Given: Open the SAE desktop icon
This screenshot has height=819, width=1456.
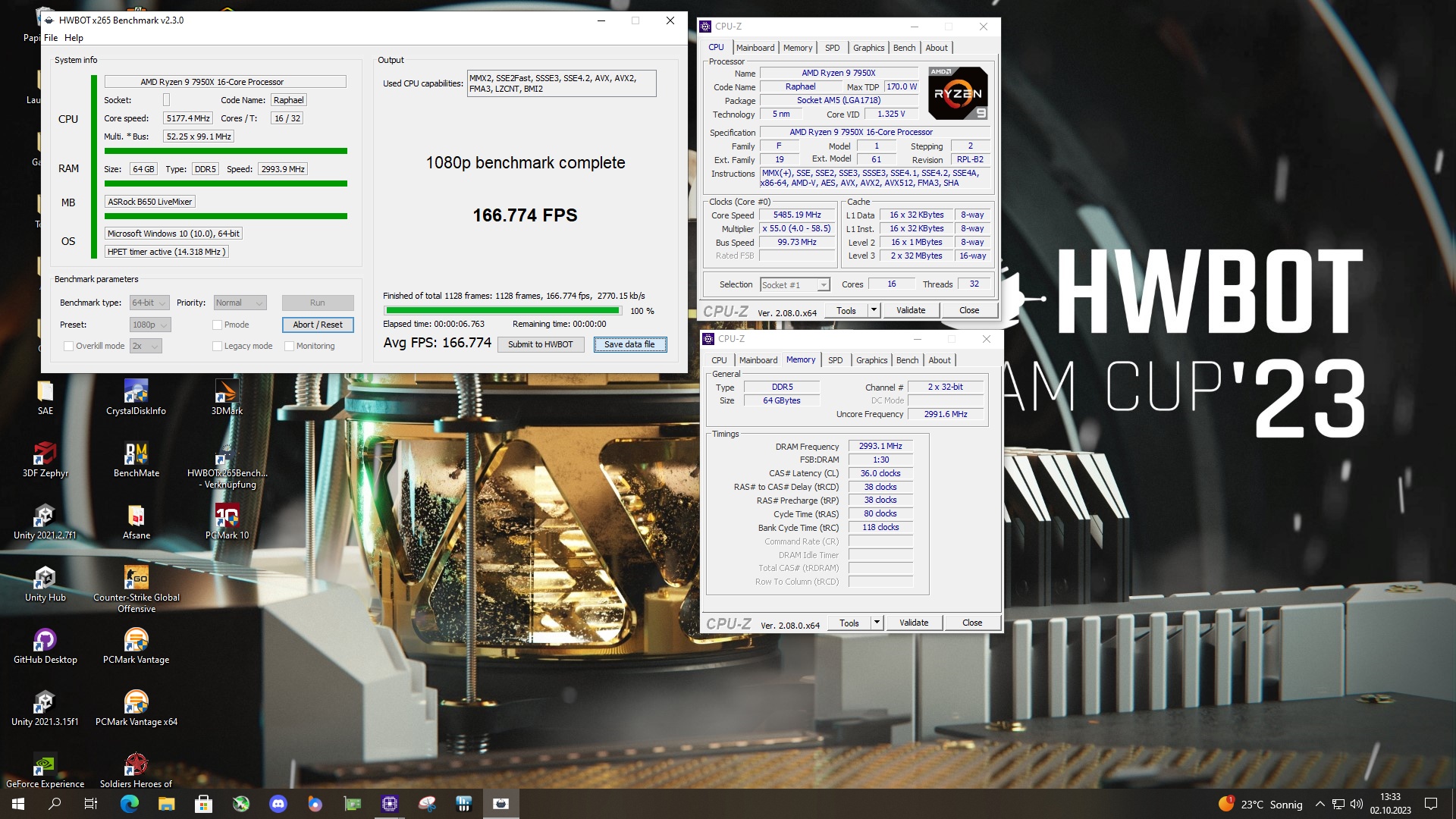Looking at the screenshot, I should click(x=45, y=397).
